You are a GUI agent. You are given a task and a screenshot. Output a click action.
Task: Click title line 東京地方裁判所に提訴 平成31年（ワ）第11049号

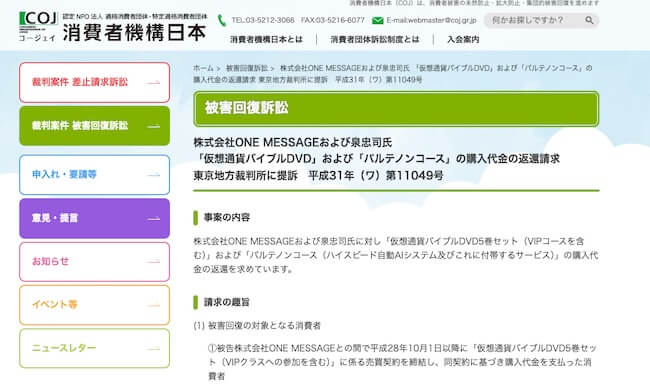click(x=318, y=175)
